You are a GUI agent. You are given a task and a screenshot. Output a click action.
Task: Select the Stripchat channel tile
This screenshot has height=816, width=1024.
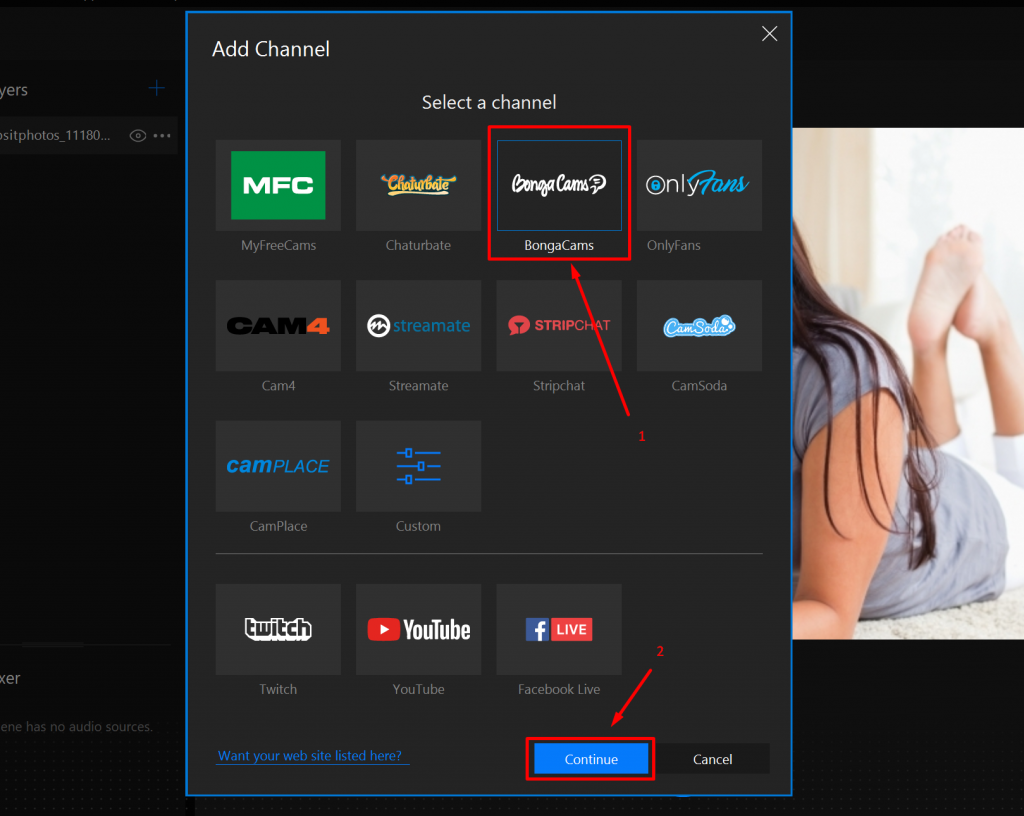click(x=559, y=326)
